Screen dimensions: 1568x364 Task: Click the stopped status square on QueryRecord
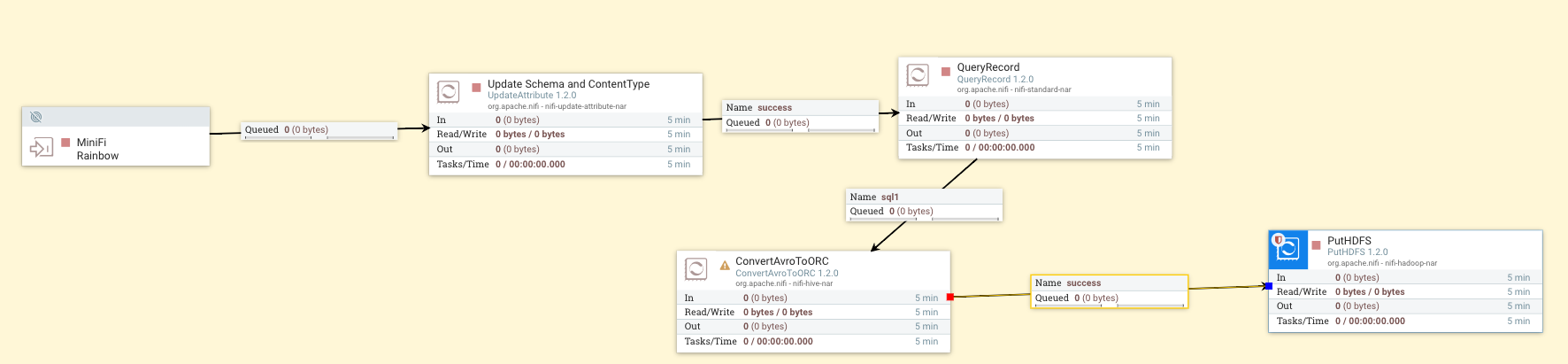click(946, 71)
